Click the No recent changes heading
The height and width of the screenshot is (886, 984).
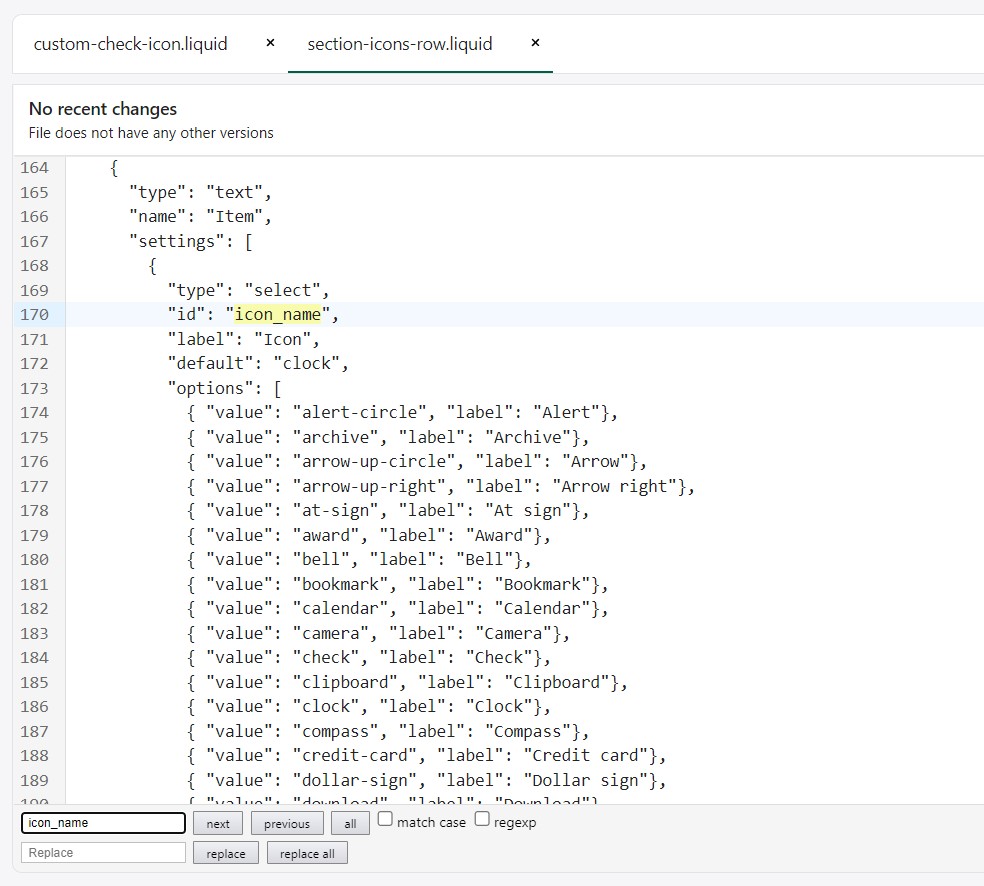103,109
